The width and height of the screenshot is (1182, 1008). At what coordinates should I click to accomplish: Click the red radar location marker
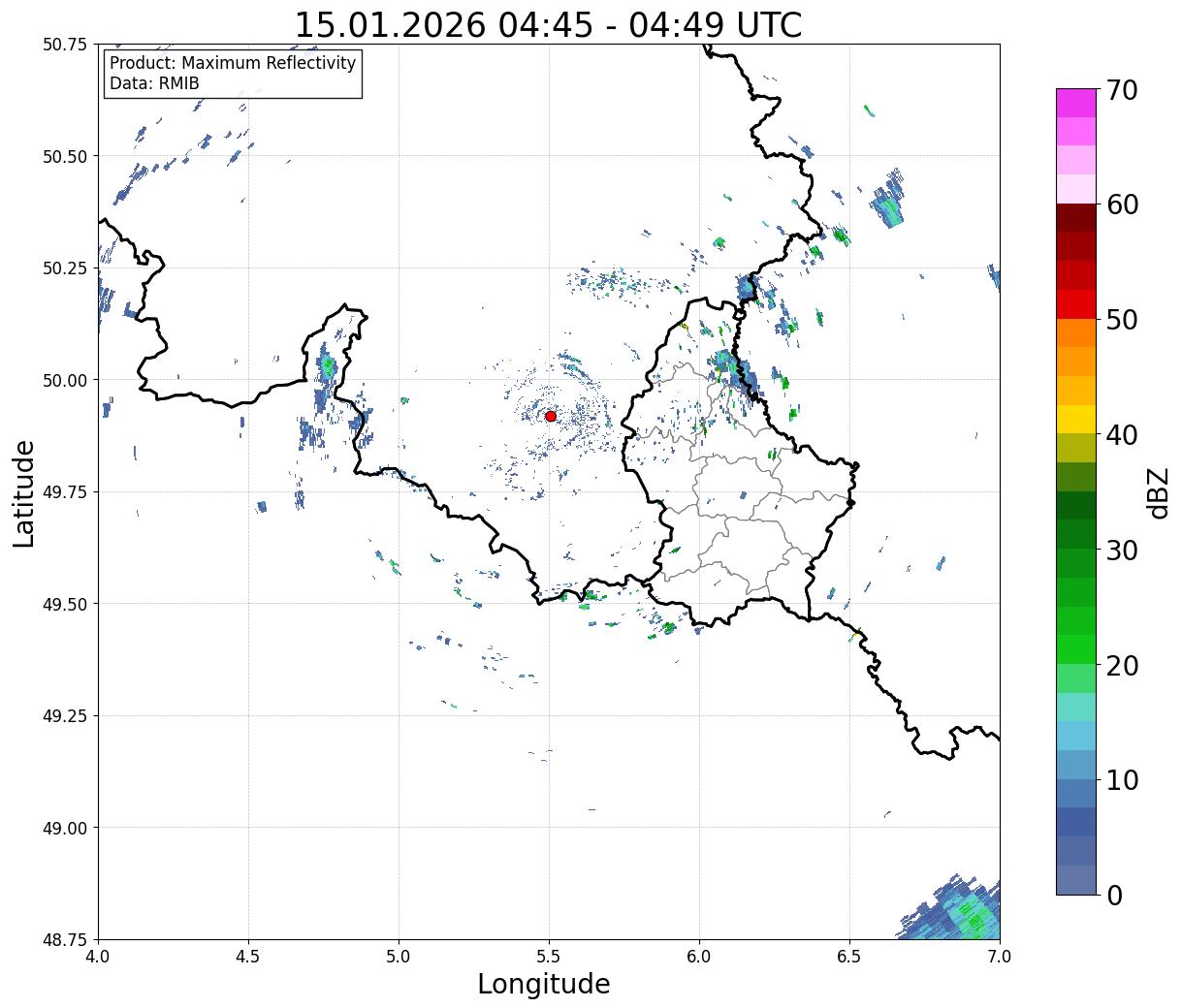coord(550,416)
